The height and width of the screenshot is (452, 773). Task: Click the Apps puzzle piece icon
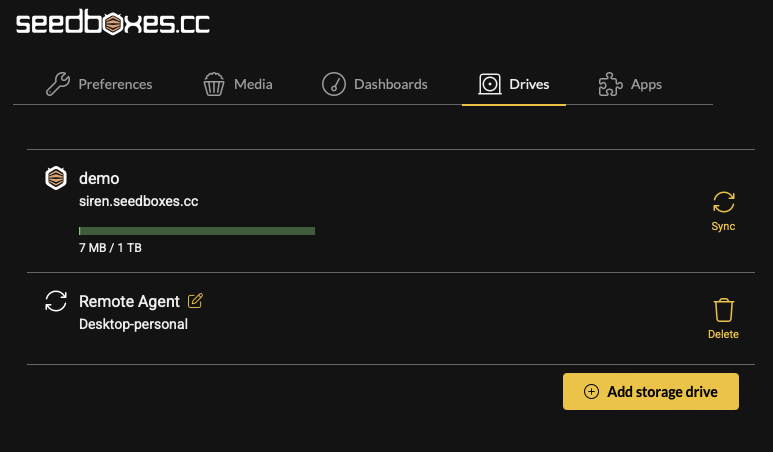coord(609,84)
